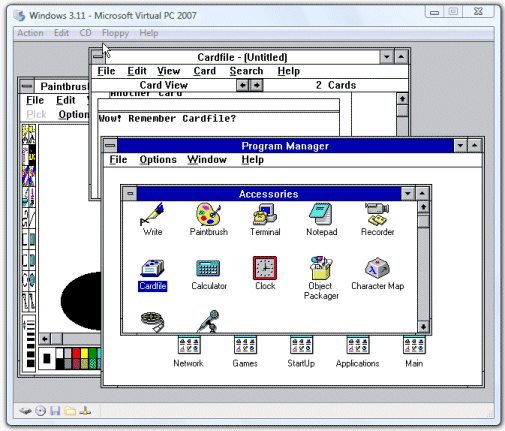Select the hollow Polygon tool in Paintbrush
The height and width of the screenshot is (431, 505).
coord(26,302)
